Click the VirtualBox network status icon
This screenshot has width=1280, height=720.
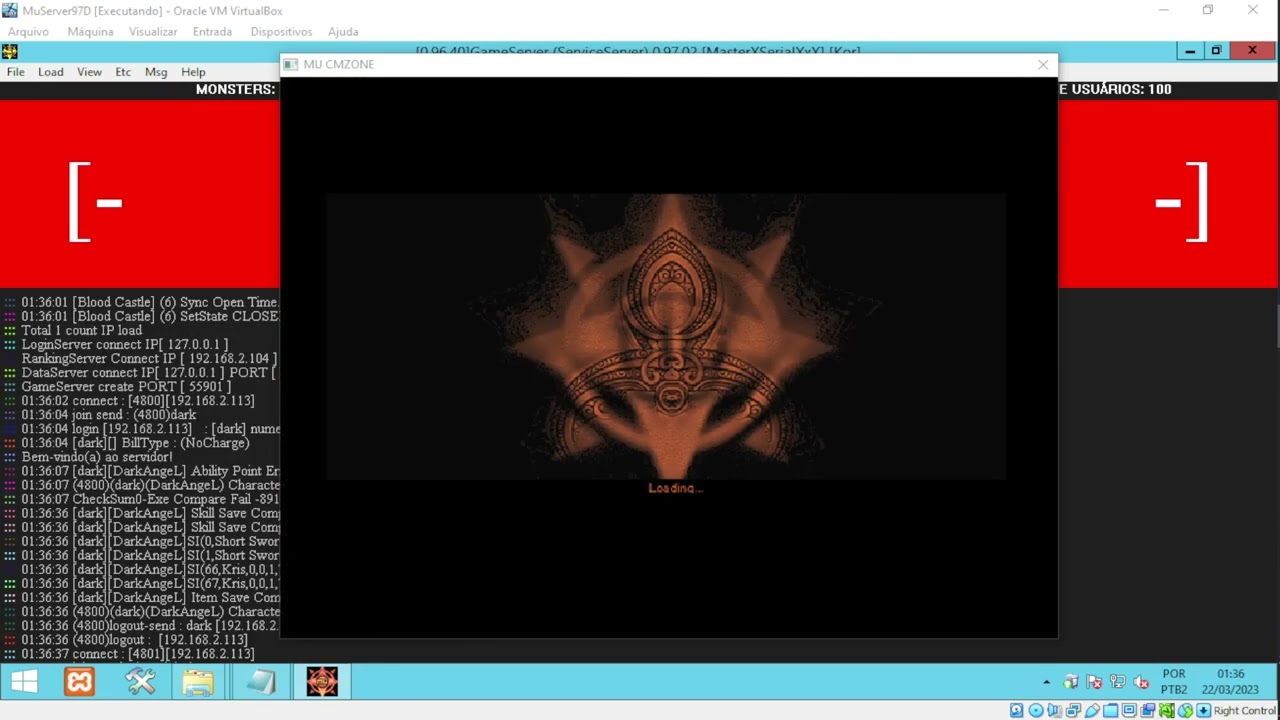click(x=1073, y=711)
